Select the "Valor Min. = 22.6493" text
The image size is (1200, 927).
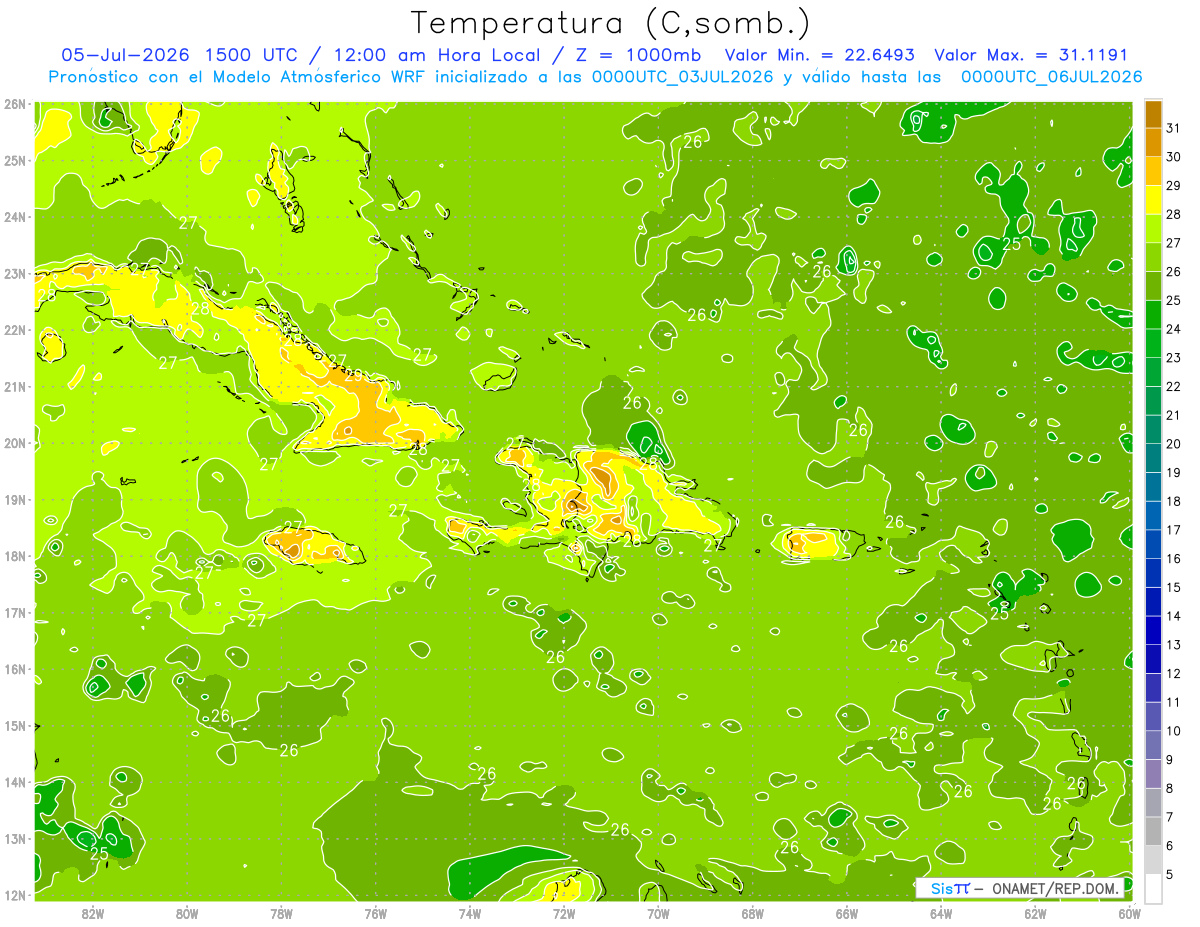click(819, 55)
